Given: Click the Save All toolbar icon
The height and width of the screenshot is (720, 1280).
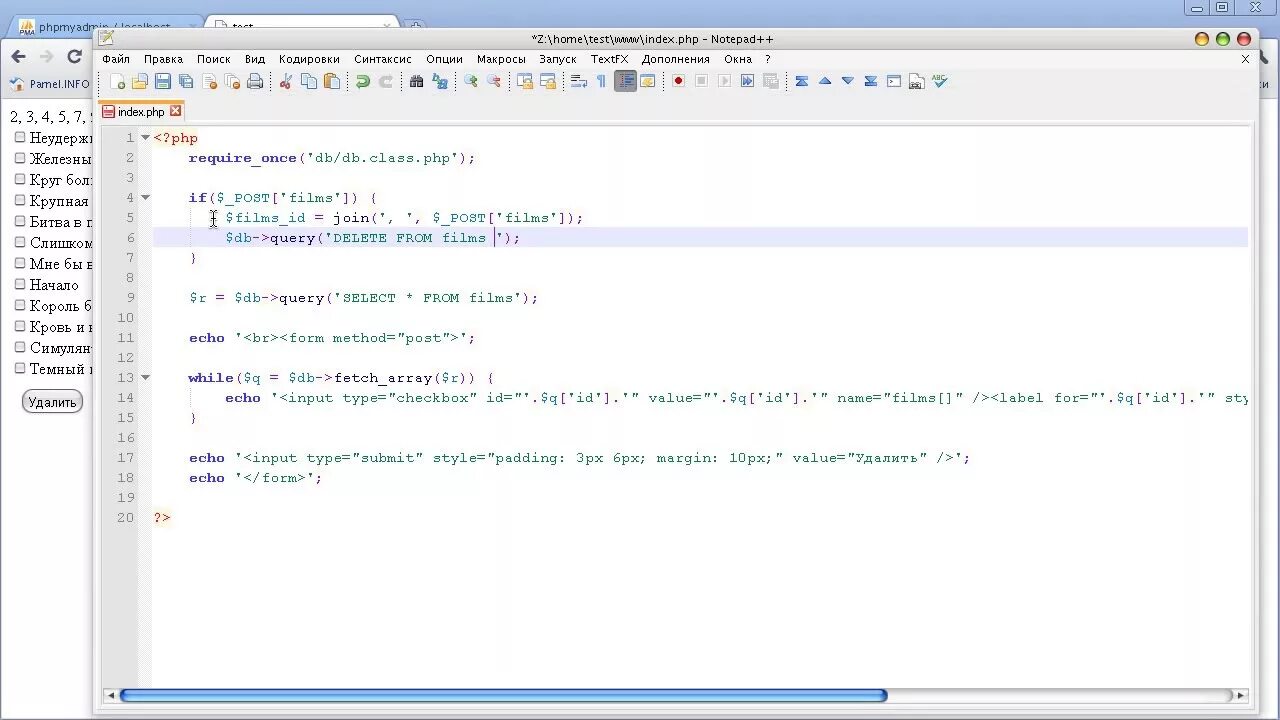Looking at the screenshot, I should coord(186,82).
